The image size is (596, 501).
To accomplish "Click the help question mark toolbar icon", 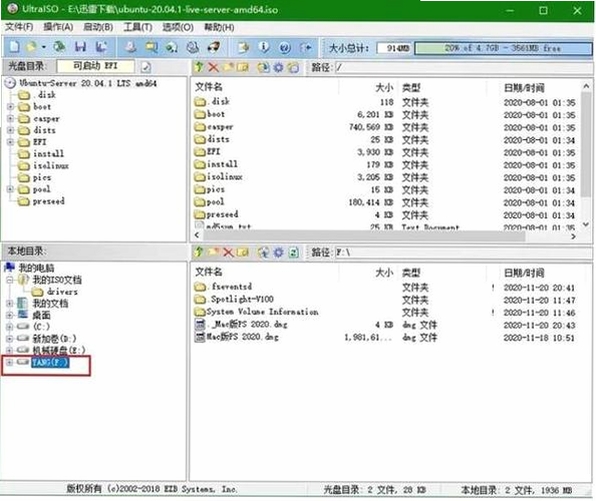I will pyautogui.click(x=285, y=48).
